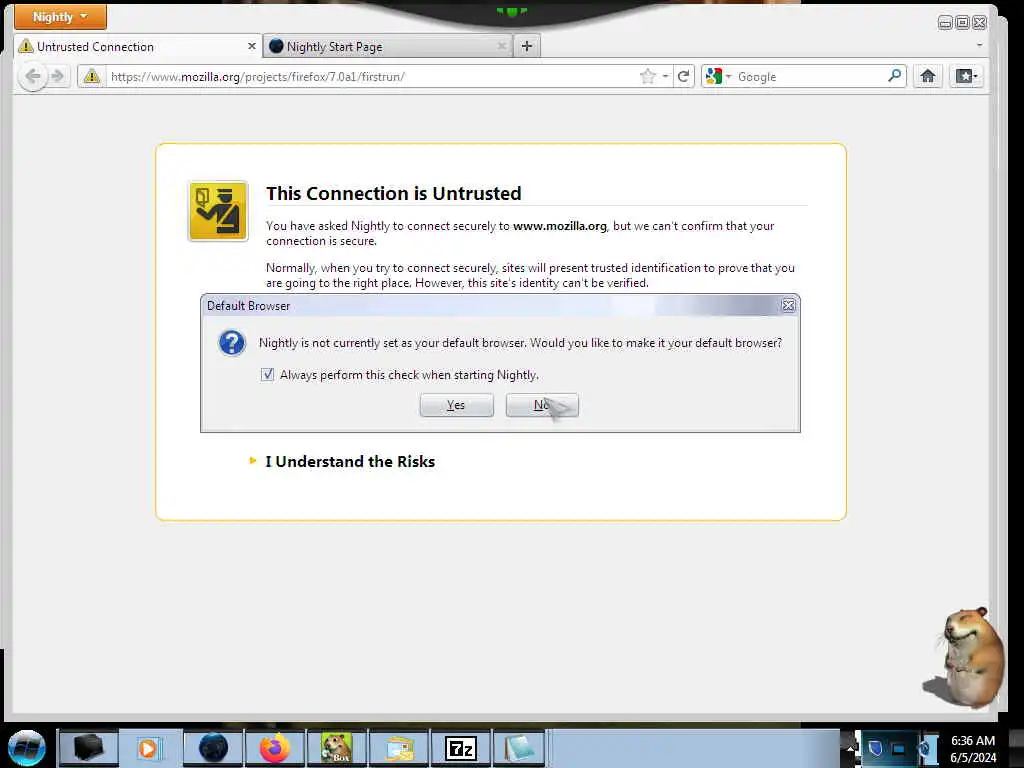Open the Nightly globe taskbar icon

213,748
